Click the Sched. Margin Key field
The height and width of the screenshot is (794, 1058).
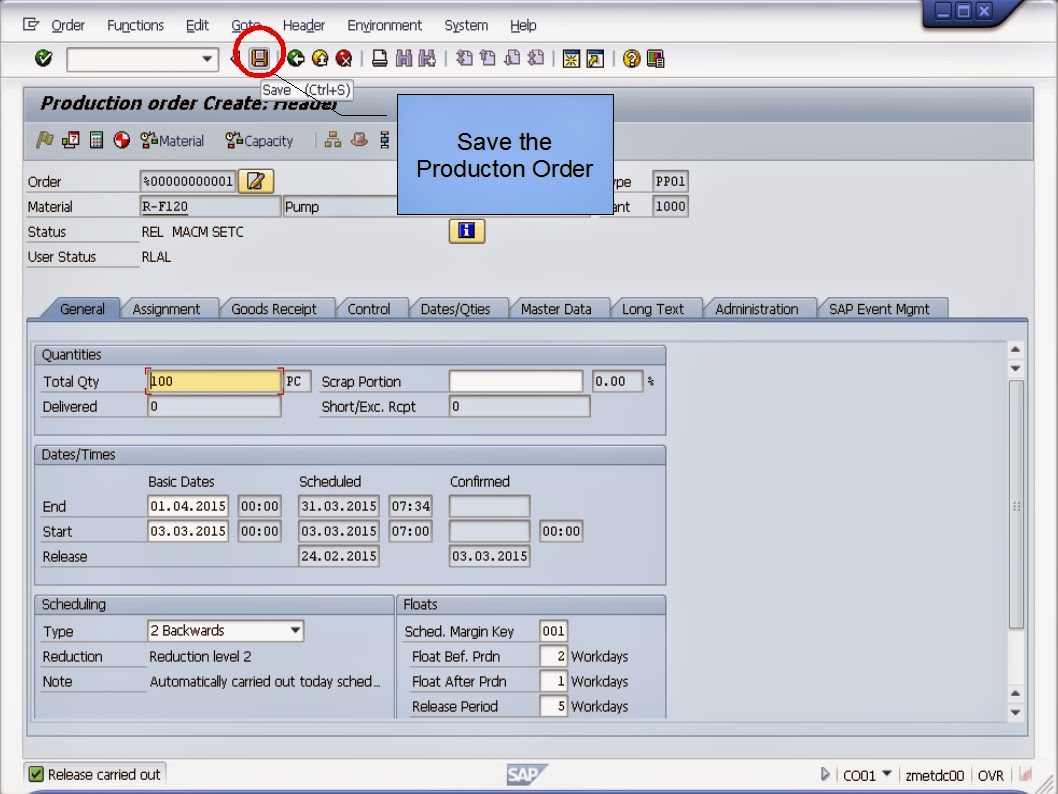(x=553, y=631)
